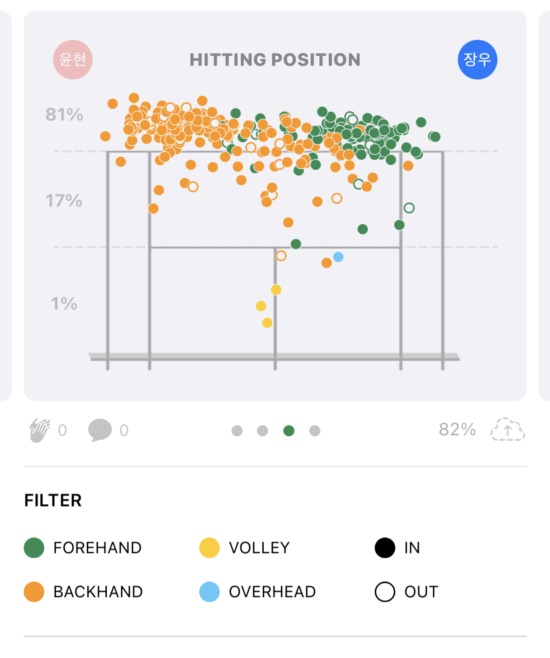Screen dimensions: 550x658
Task: Click the lowest yellow volley dot
Action: tap(267, 322)
